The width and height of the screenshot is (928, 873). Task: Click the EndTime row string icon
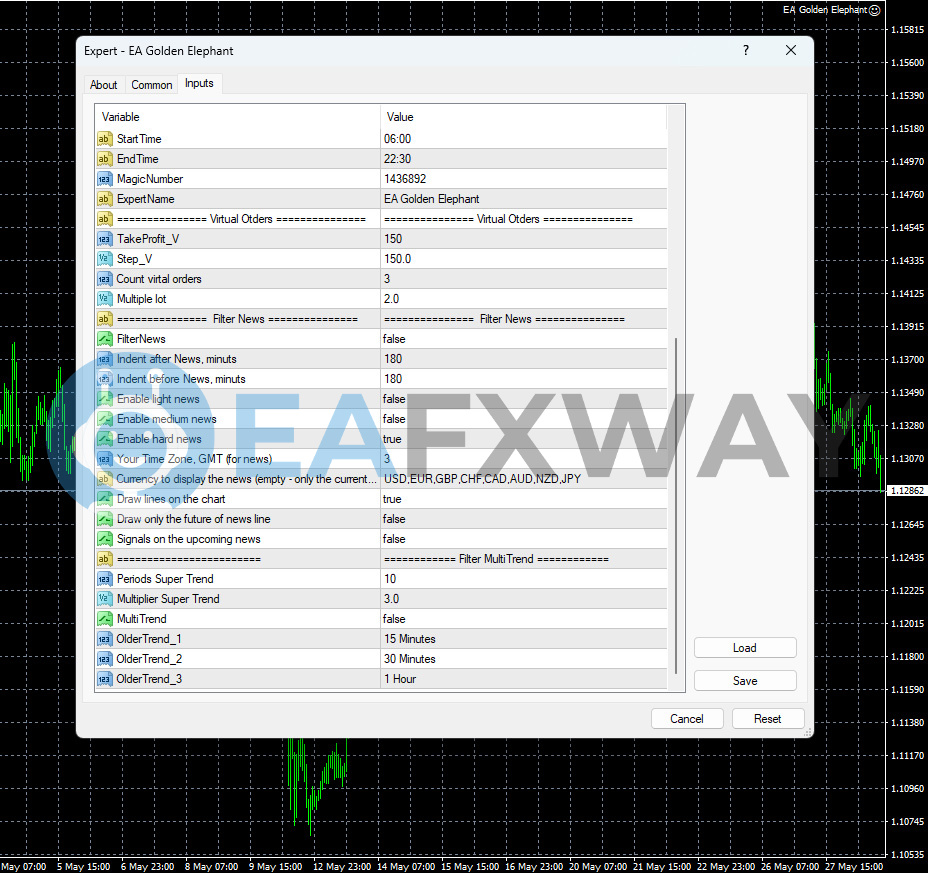[104, 159]
